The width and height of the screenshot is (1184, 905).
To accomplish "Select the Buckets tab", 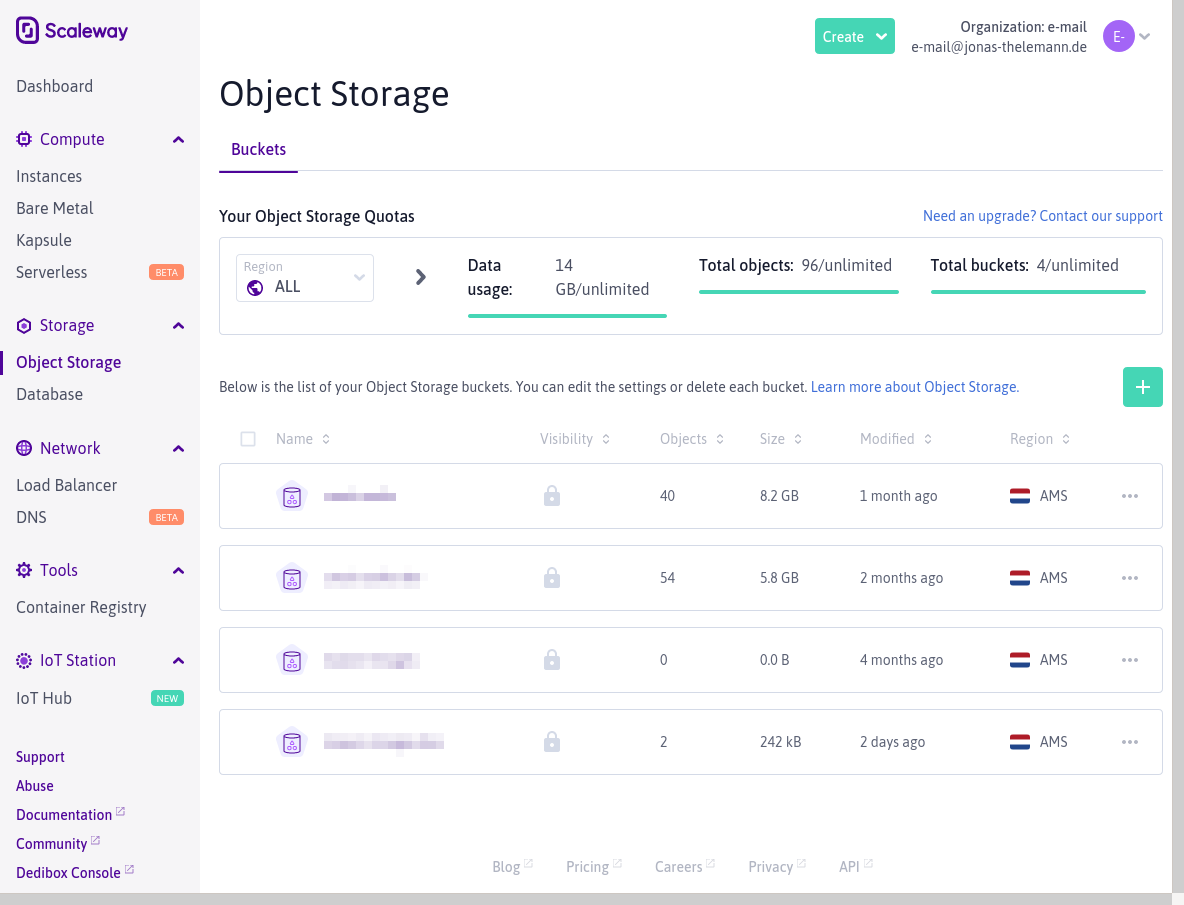I will click(258, 149).
